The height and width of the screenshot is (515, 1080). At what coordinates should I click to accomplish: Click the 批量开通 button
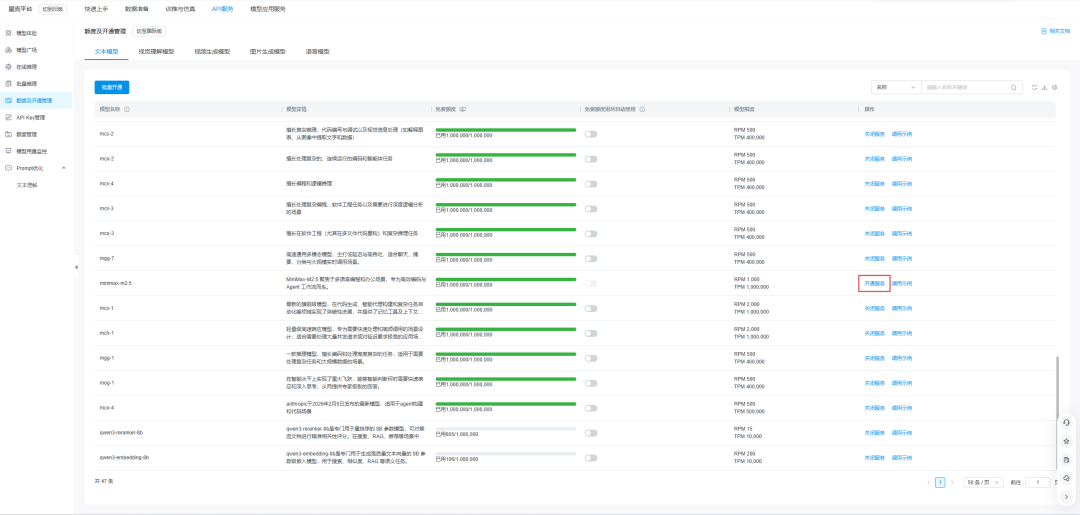pos(112,87)
